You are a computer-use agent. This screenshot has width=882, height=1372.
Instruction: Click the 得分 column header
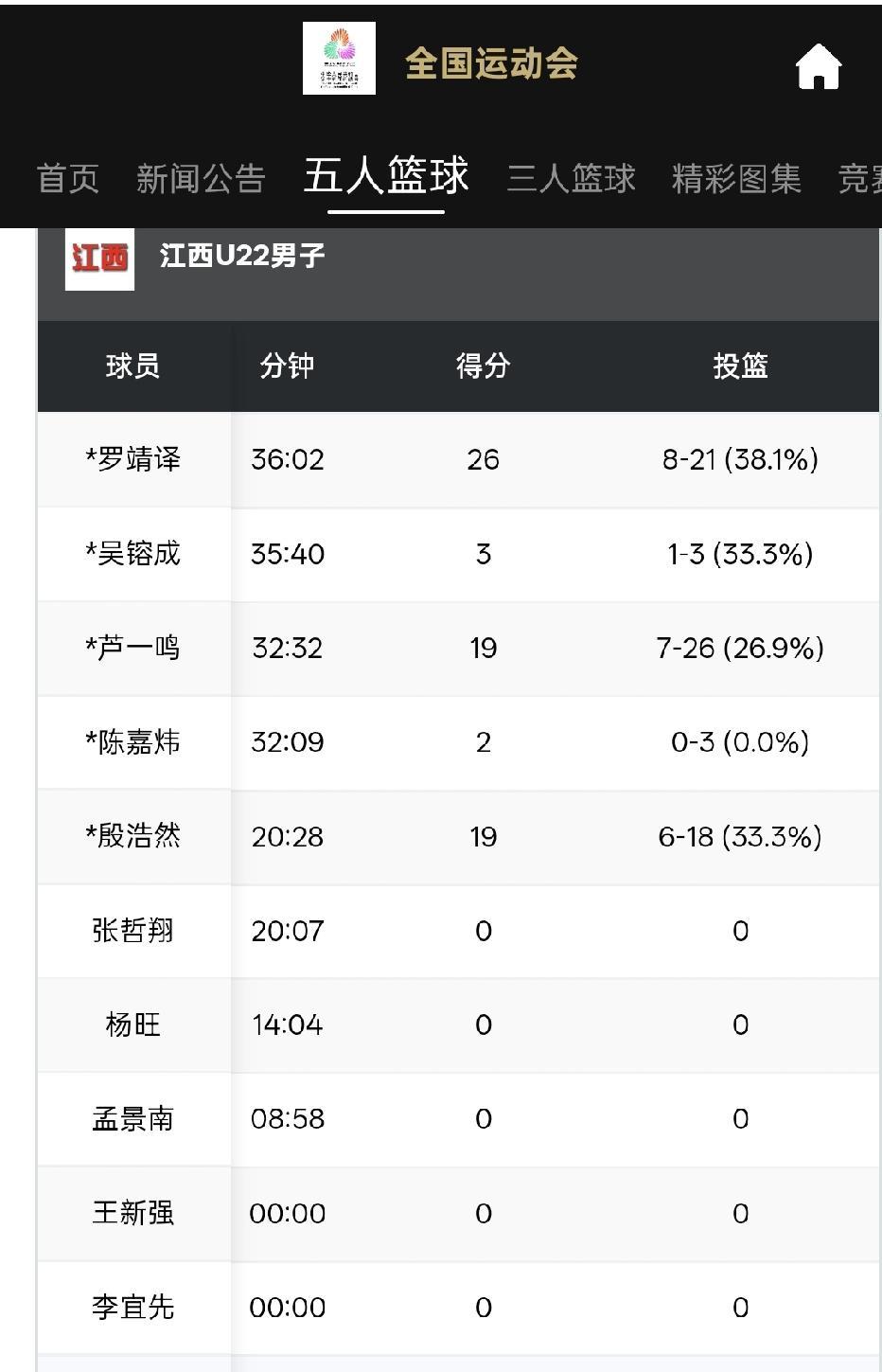point(483,365)
